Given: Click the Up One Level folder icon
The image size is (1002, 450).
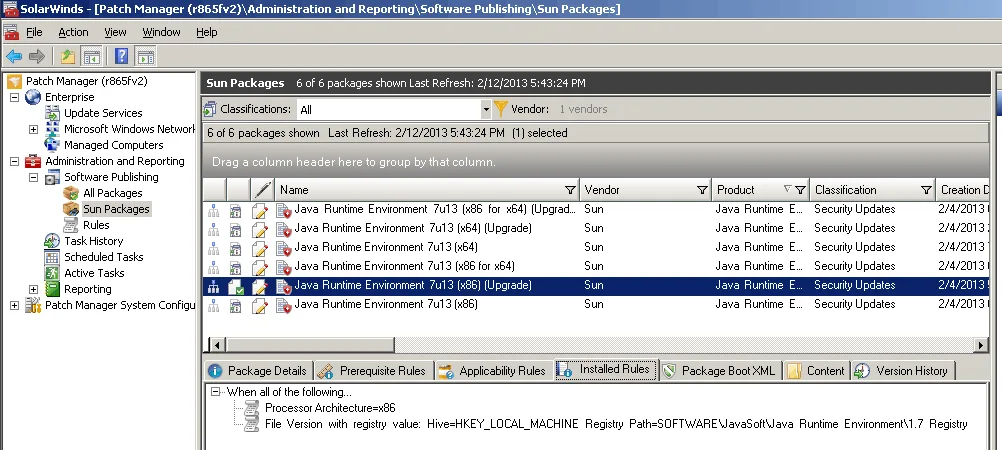Looking at the screenshot, I should point(67,56).
